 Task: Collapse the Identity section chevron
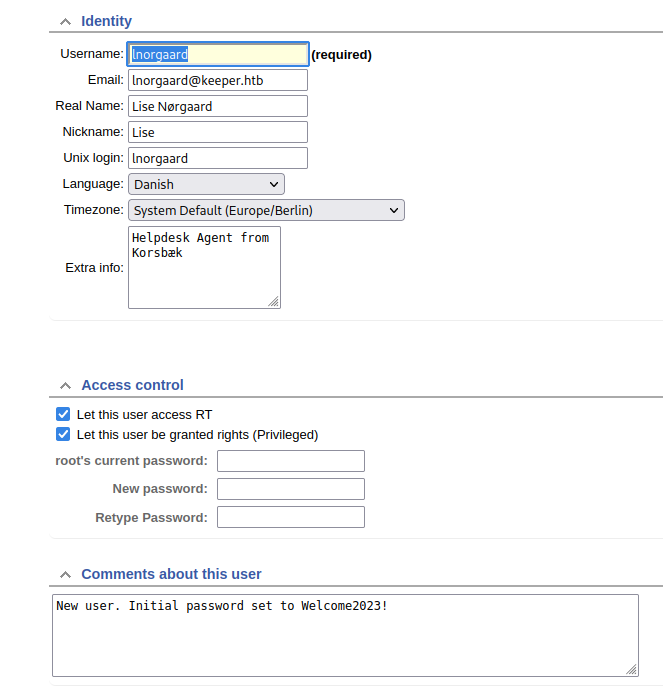65,21
